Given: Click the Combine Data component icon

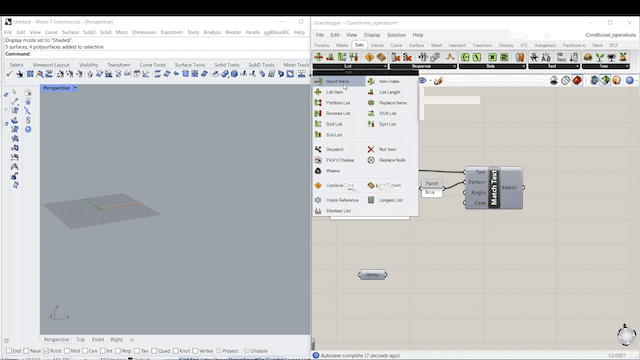Looking at the screenshot, I should (318, 185).
